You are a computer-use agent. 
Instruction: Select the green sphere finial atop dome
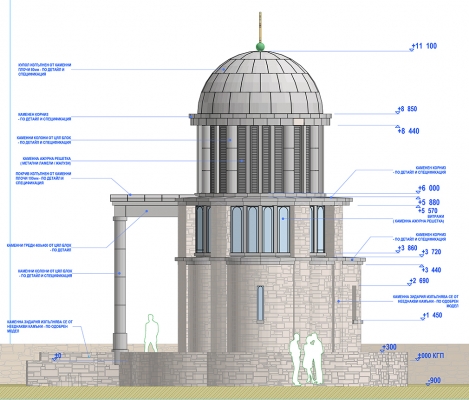(x=260, y=46)
